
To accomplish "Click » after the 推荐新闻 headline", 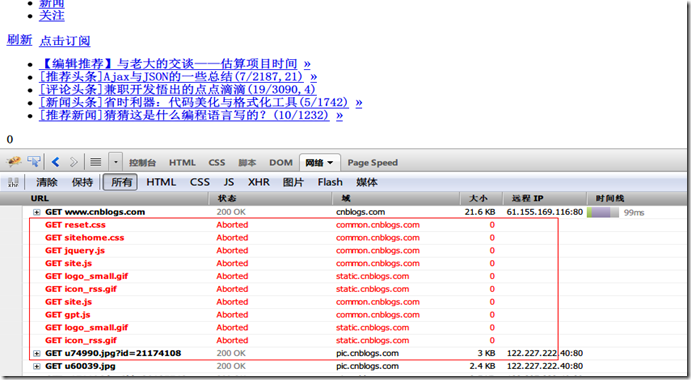I will [x=339, y=115].
